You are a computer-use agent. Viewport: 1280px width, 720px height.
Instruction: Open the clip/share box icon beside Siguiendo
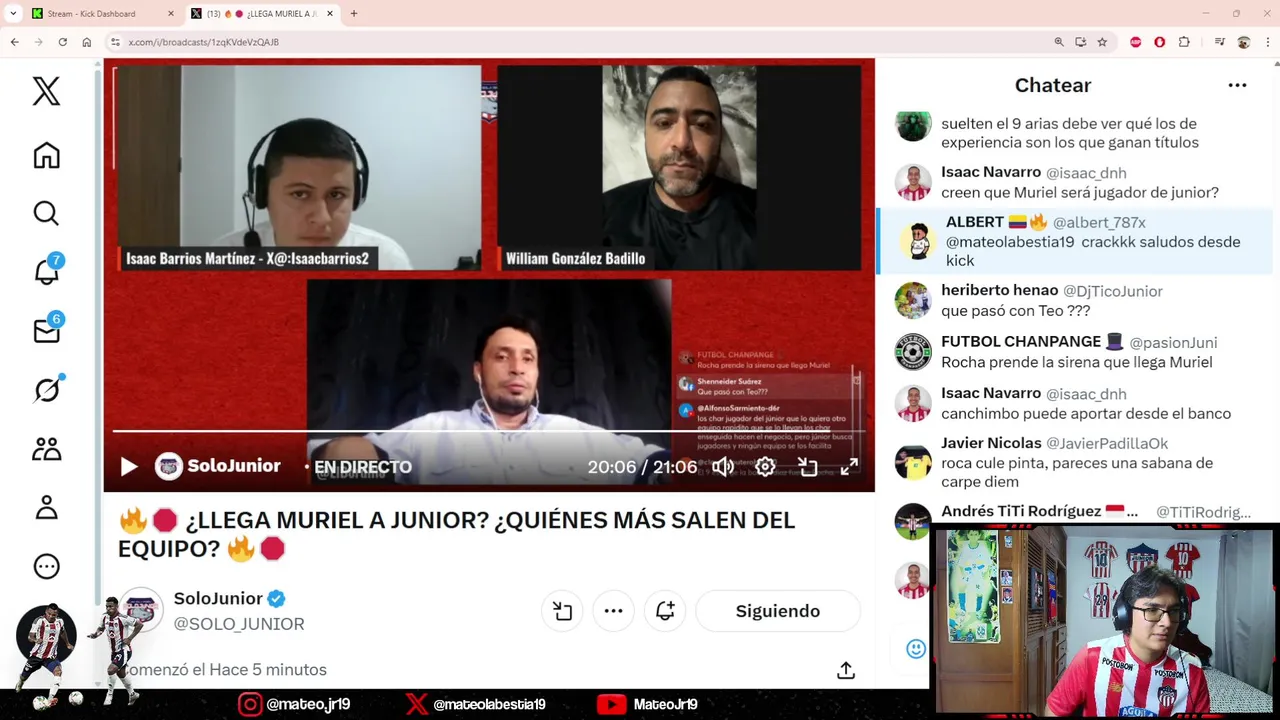[x=562, y=611]
